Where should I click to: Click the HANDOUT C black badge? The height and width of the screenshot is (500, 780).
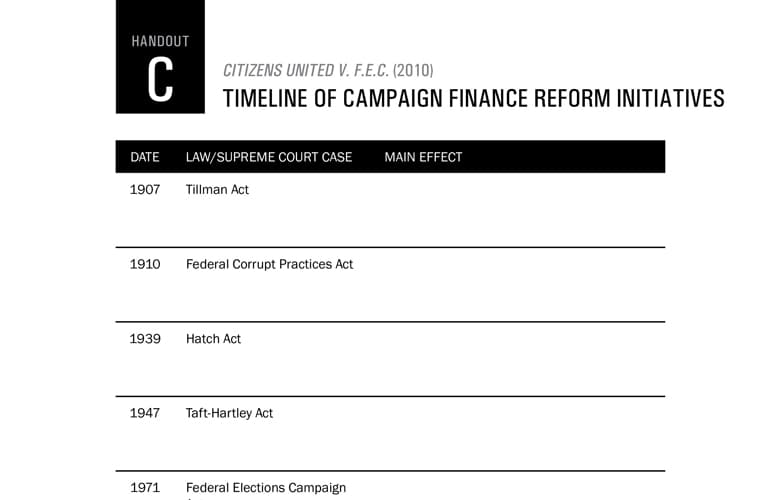click(160, 56)
